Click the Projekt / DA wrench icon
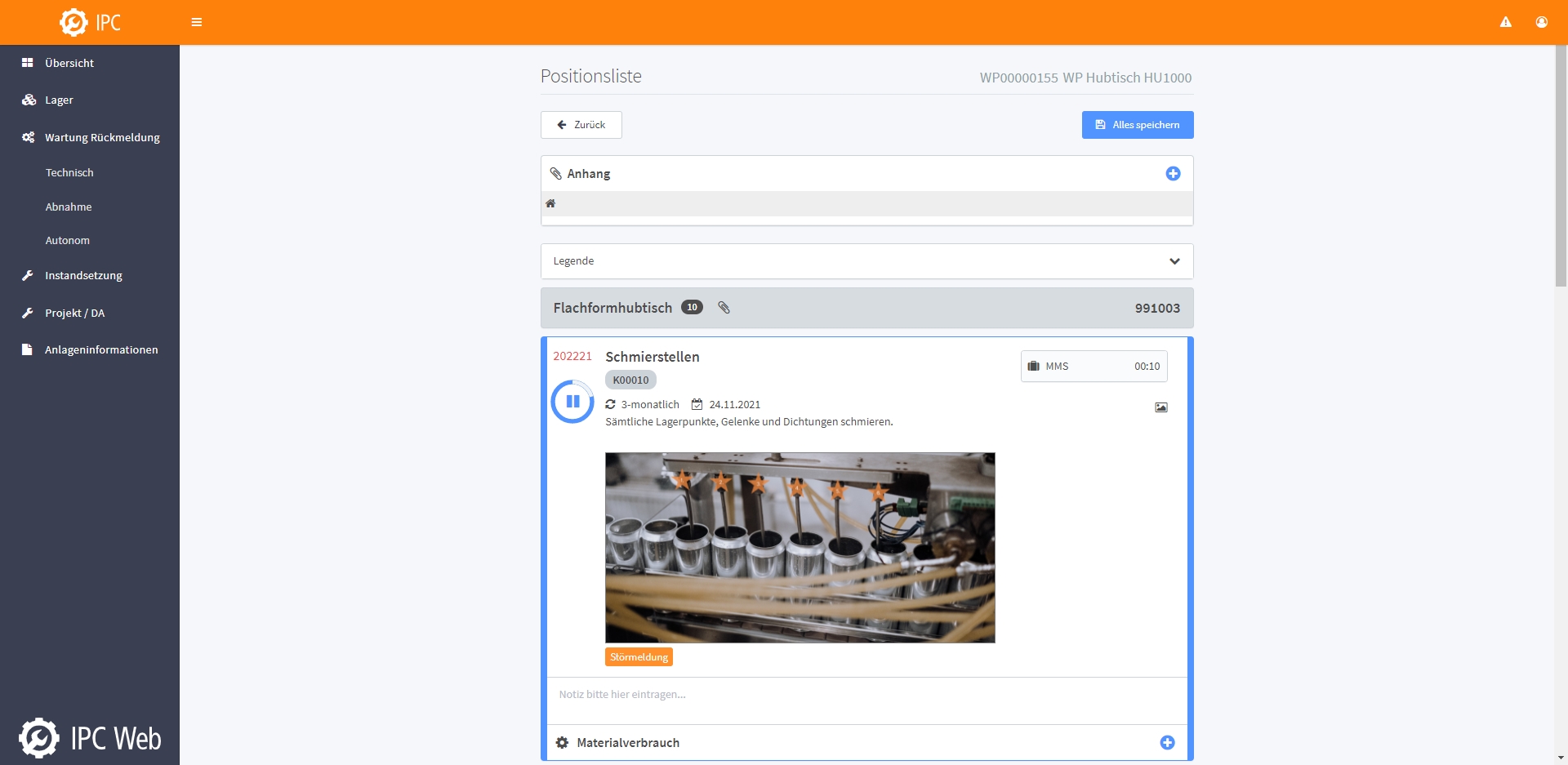Image resolution: width=1568 pixels, height=765 pixels. tap(28, 313)
